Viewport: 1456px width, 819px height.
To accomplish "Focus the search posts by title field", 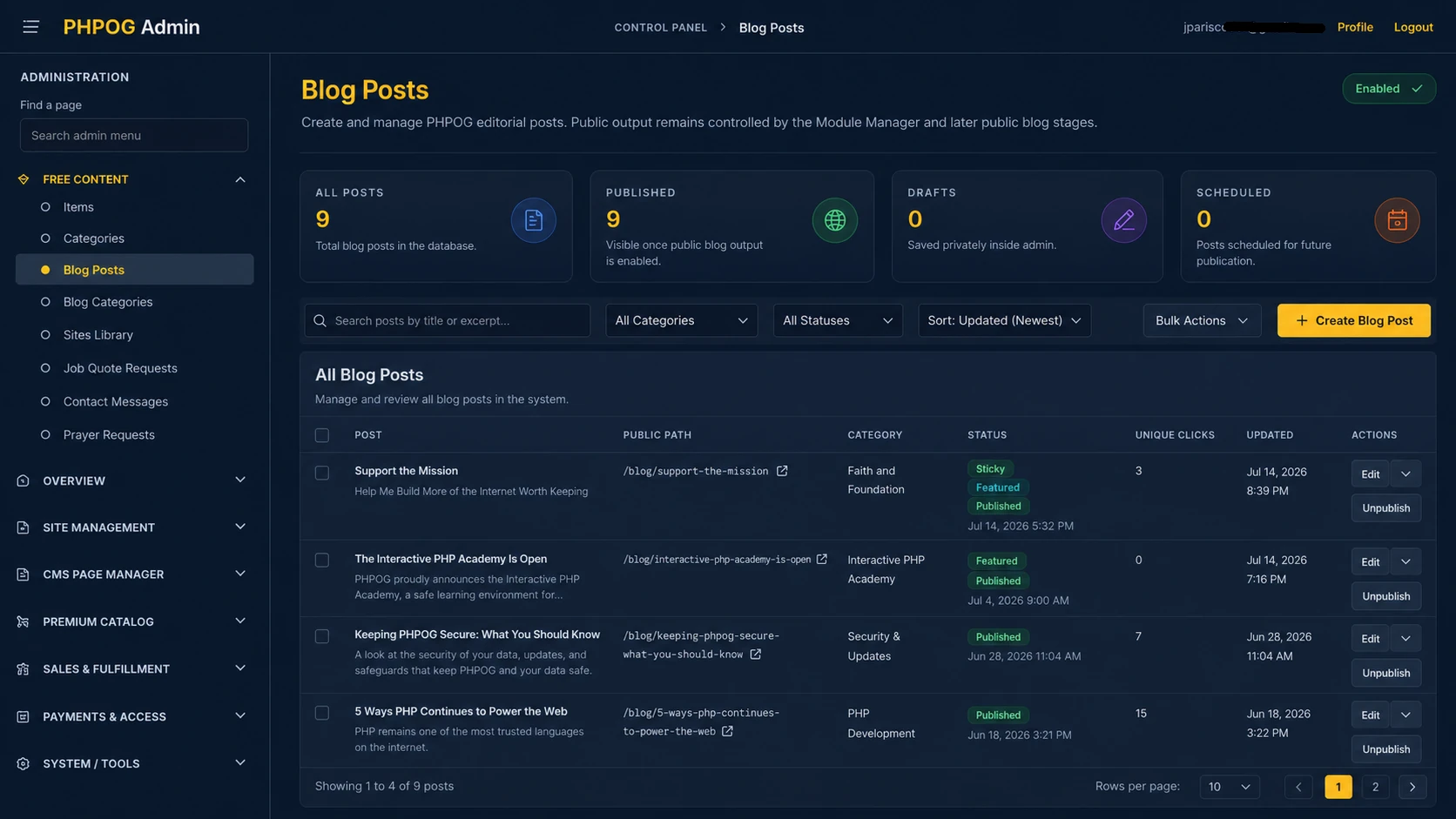I will point(448,320).
